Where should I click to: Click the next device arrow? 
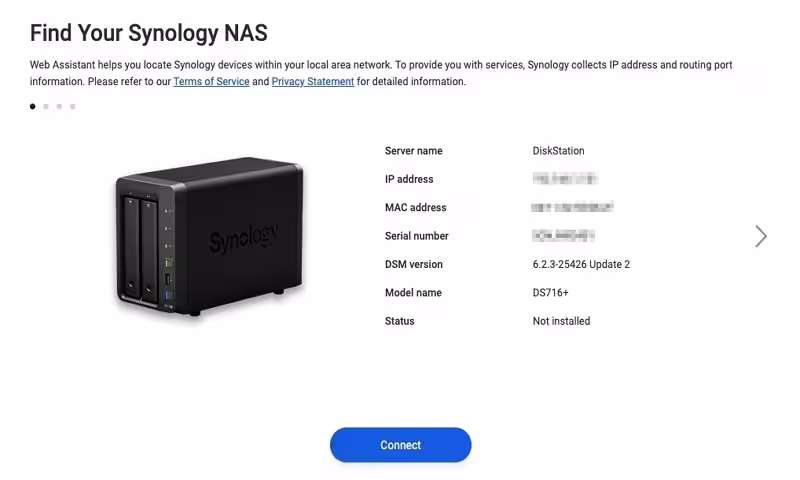pos(761,236)
